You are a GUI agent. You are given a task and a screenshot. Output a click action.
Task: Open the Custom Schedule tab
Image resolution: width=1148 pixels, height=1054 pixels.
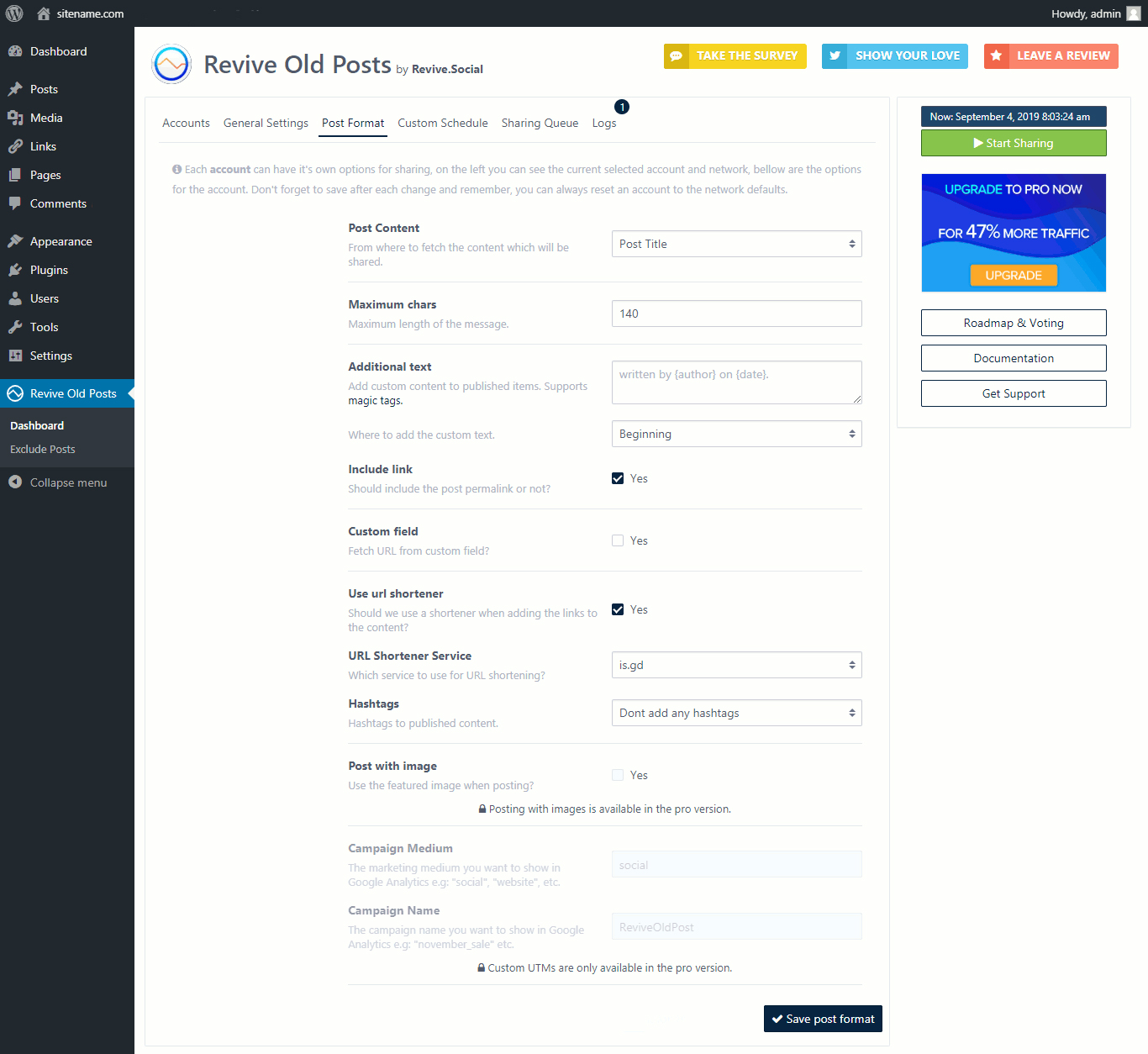pos(443,123)
